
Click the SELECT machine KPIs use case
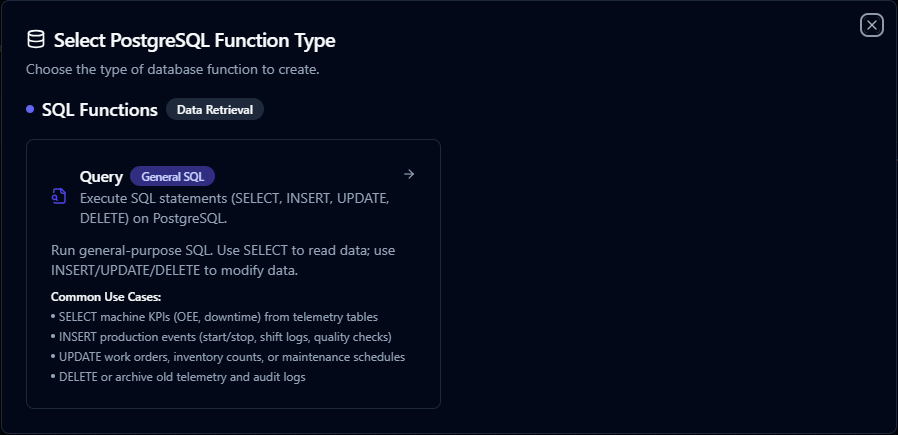point(212,317)
